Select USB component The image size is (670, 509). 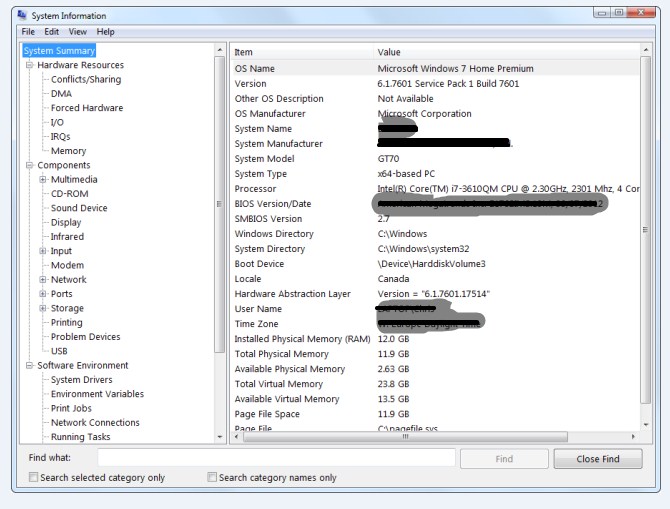pyautogui.click(x=59, y=351)
